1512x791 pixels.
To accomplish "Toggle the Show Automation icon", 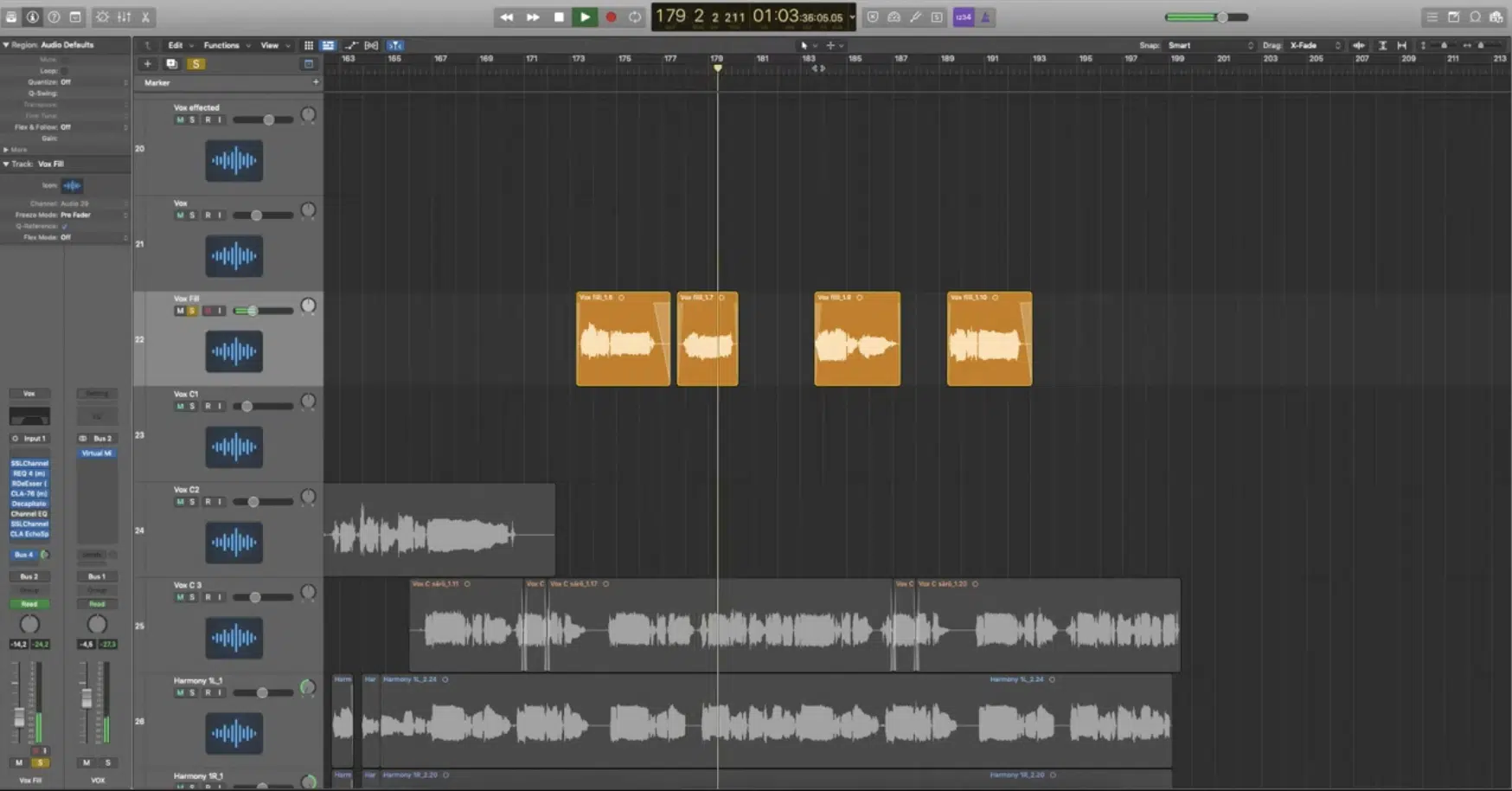I will pos(351,45).
